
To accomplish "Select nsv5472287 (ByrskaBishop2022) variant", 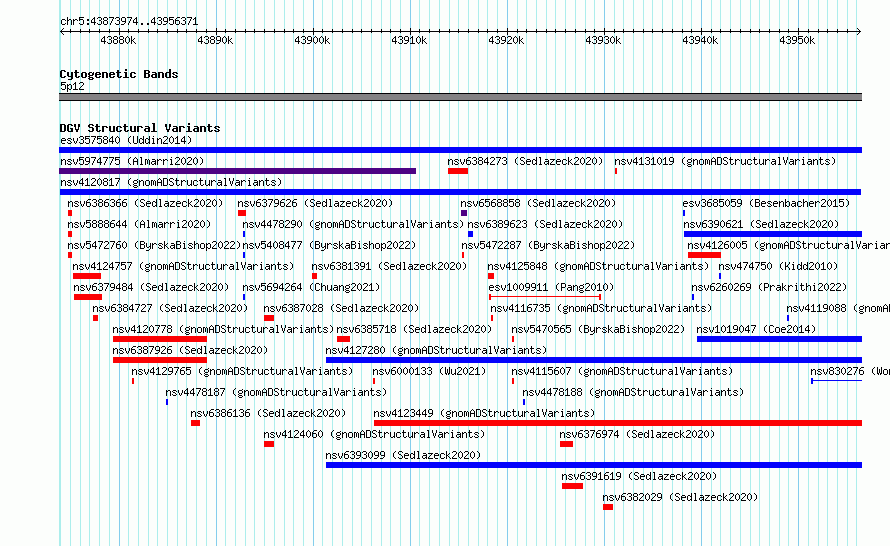I will click(x=548, y=245).
